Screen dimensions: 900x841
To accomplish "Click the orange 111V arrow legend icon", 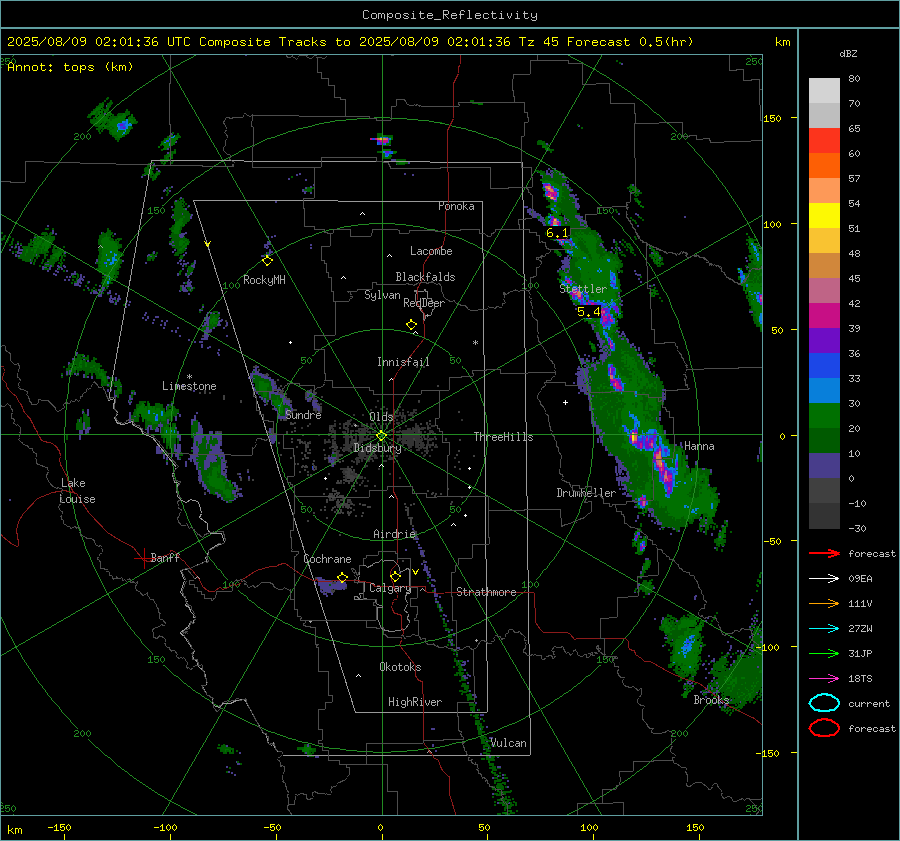I will click(824, 603).
